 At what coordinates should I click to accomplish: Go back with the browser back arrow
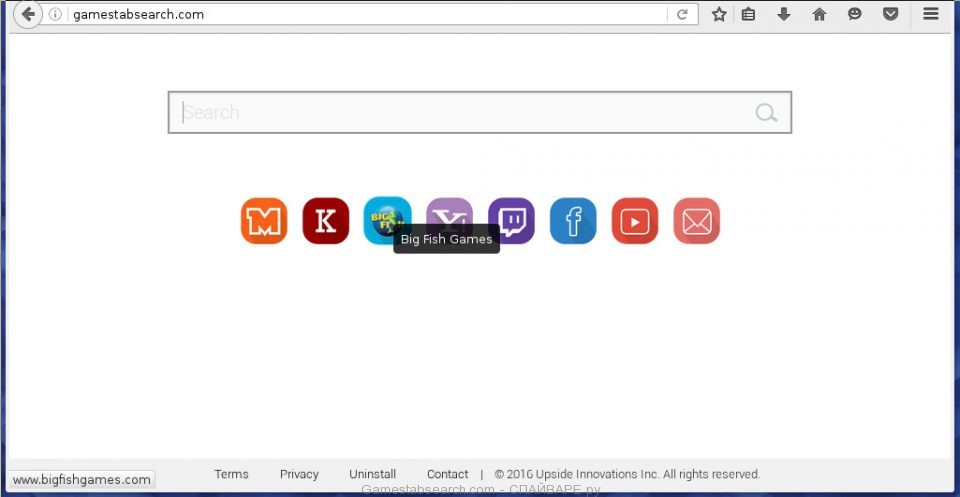(28, 14)
